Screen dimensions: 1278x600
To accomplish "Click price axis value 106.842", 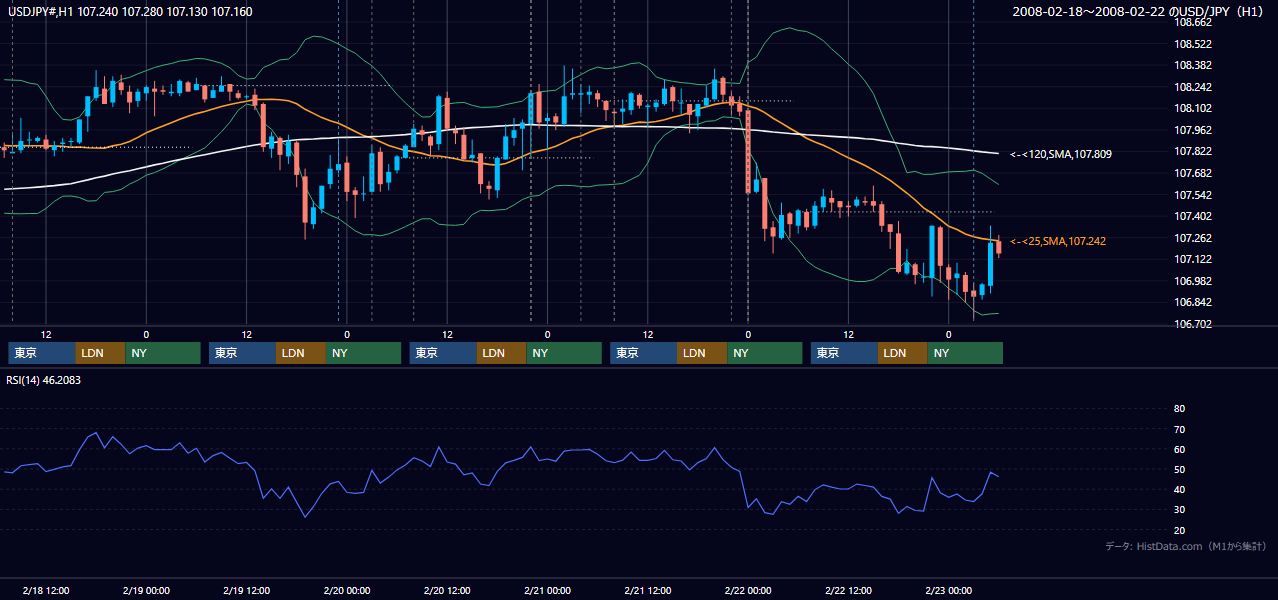I will tap(1193, 302).
